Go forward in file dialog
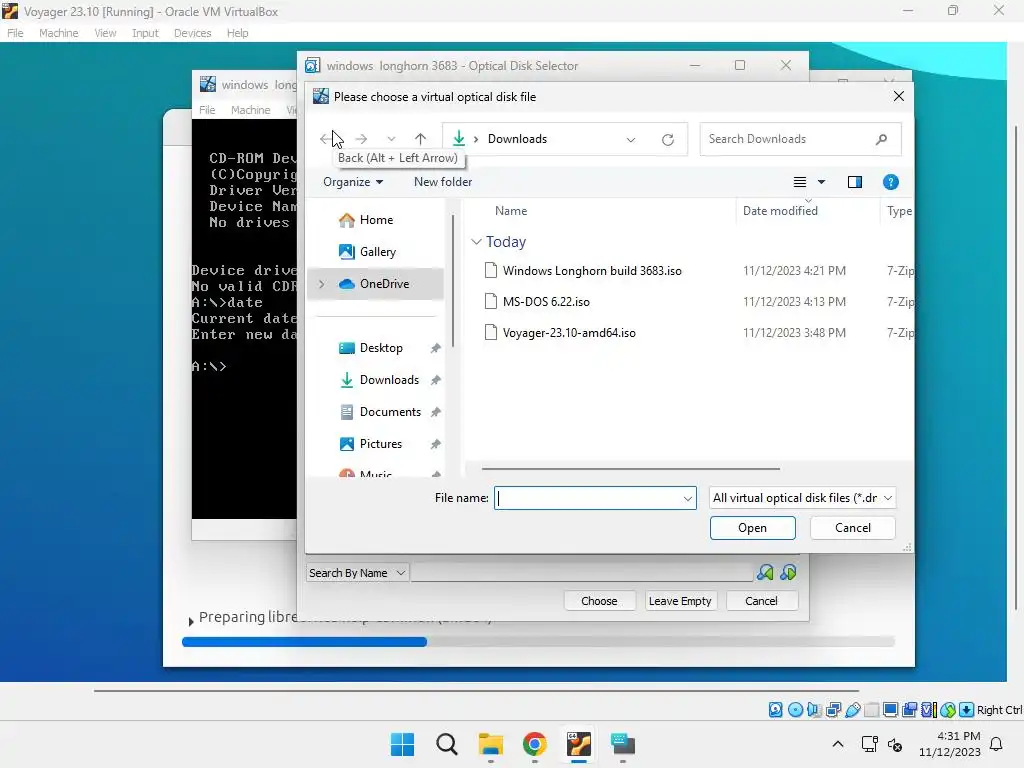 [361, 139]
